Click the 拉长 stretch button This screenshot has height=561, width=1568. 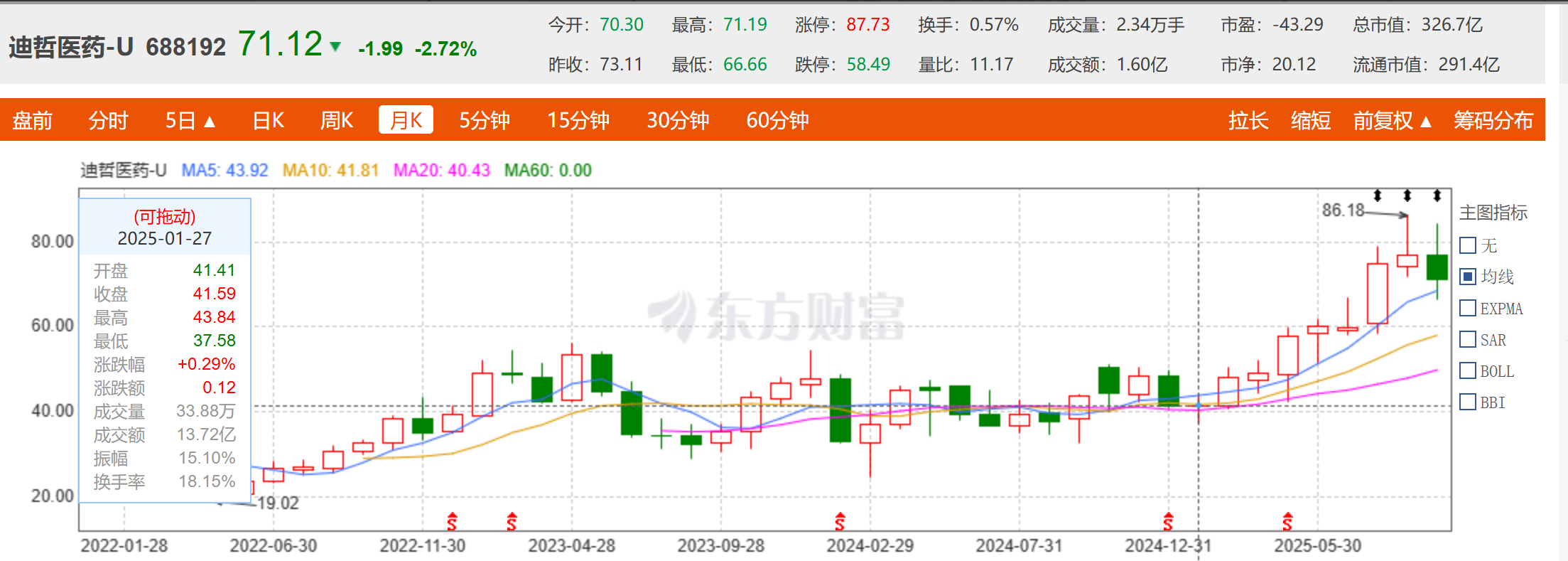tap(1248, 120)
